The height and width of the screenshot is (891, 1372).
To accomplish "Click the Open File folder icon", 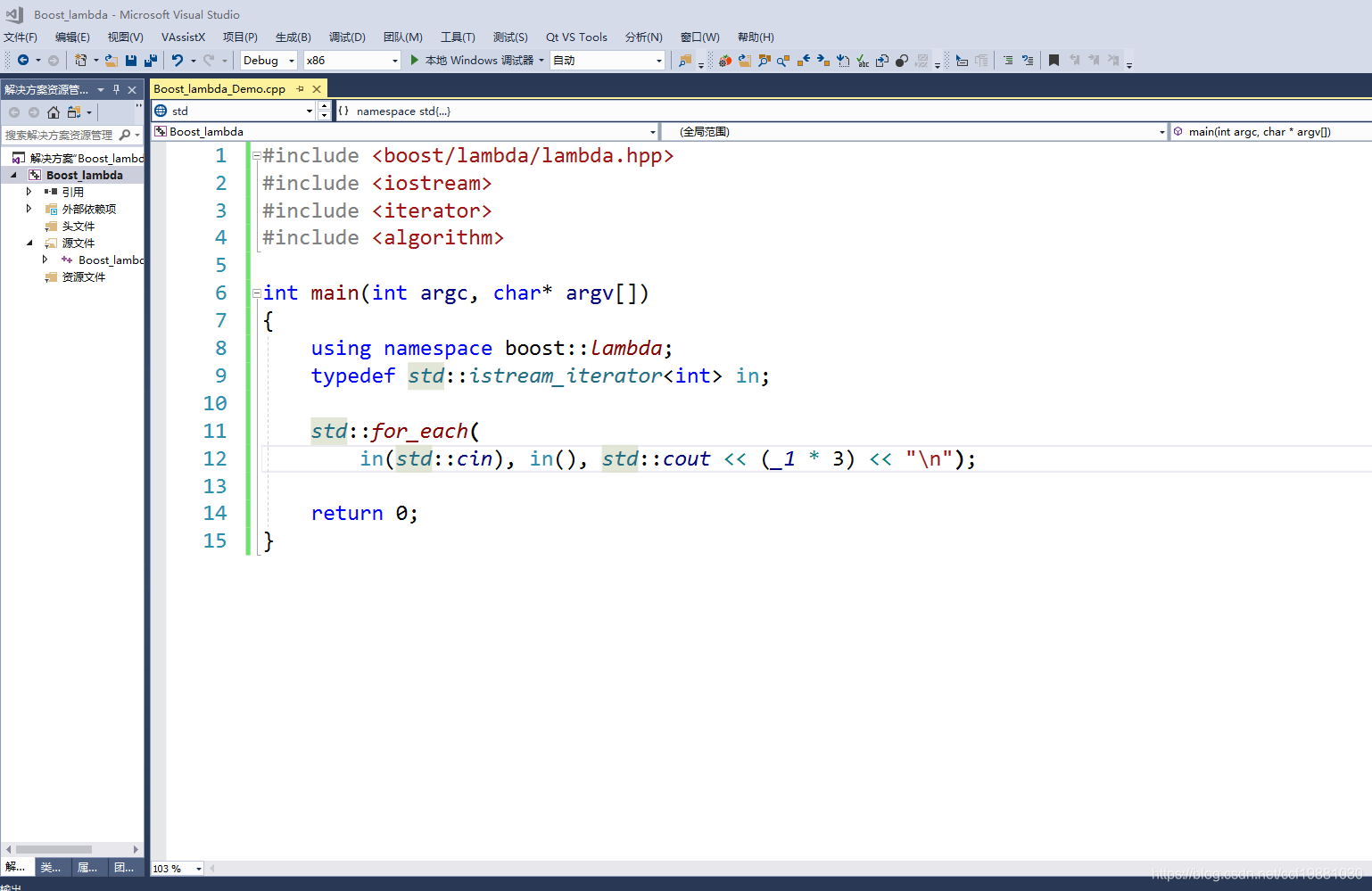I will pyautogui.click(x=112, y=61).
